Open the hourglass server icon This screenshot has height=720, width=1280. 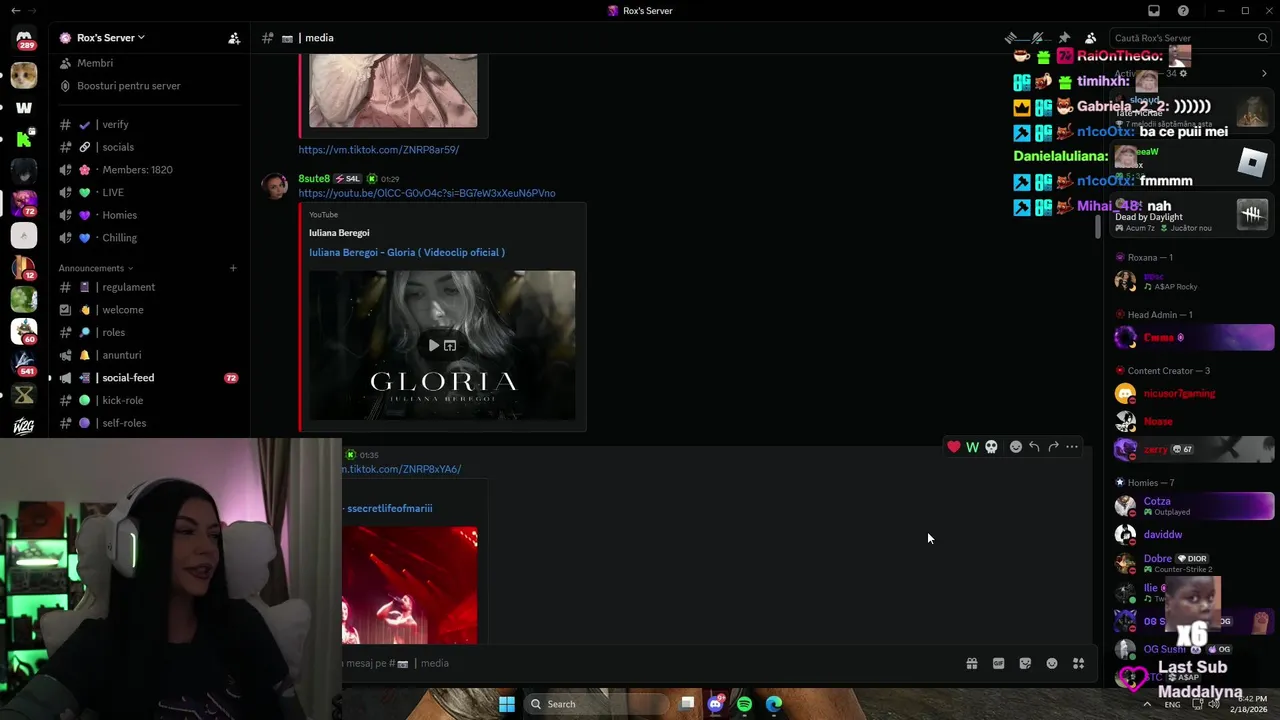coord(24,395)
